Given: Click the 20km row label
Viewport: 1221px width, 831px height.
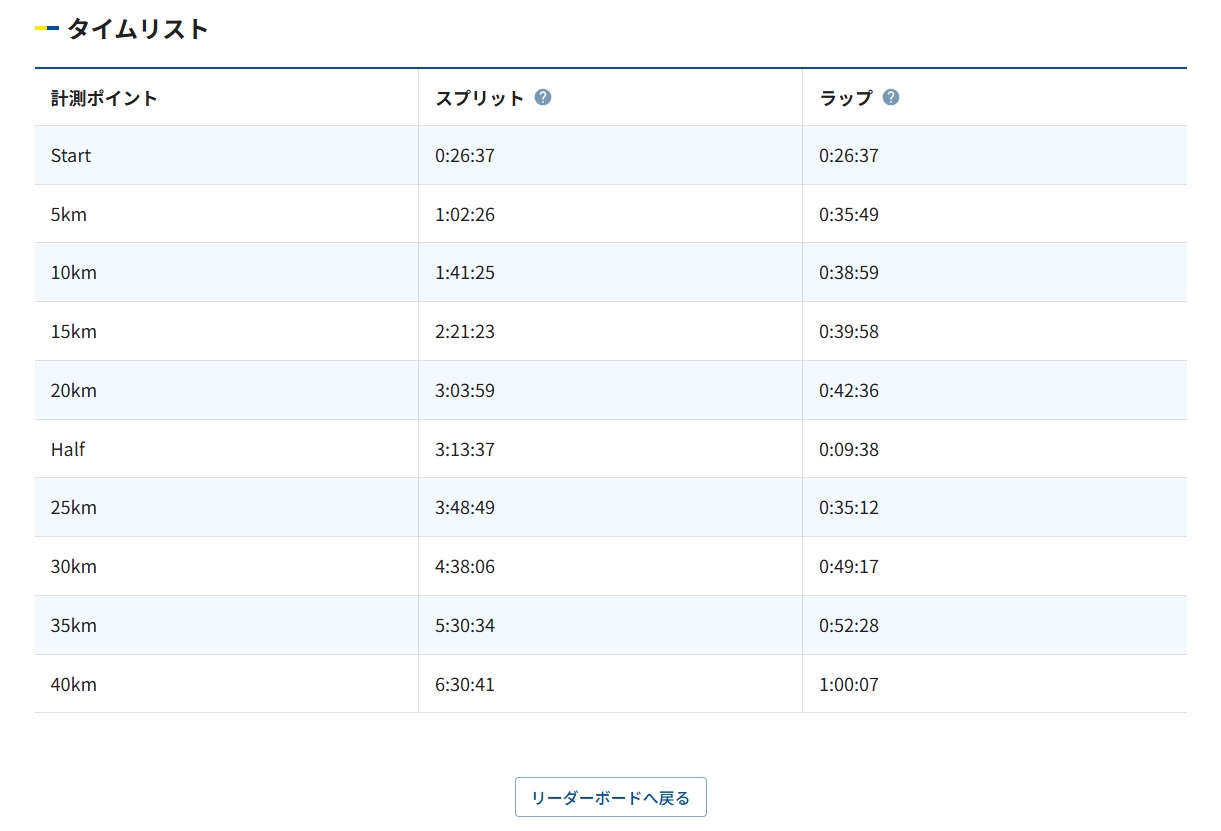Looking at the screenshot, I should 74,391.
